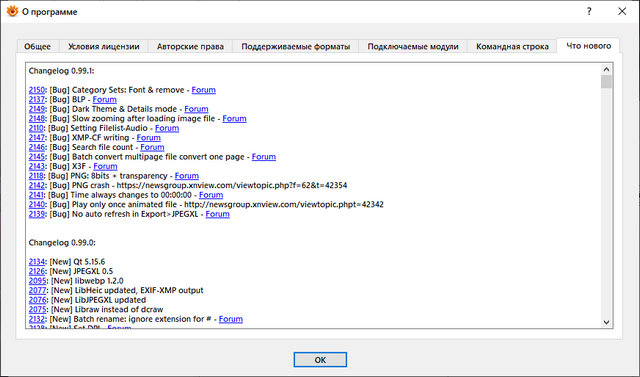Open Forum link for Dark Theme bug

[196, 109]
